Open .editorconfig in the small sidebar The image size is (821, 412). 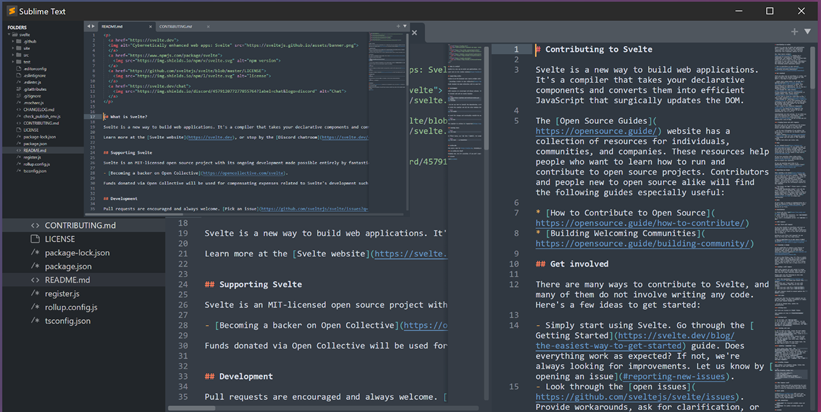click(x=35, y=69)
